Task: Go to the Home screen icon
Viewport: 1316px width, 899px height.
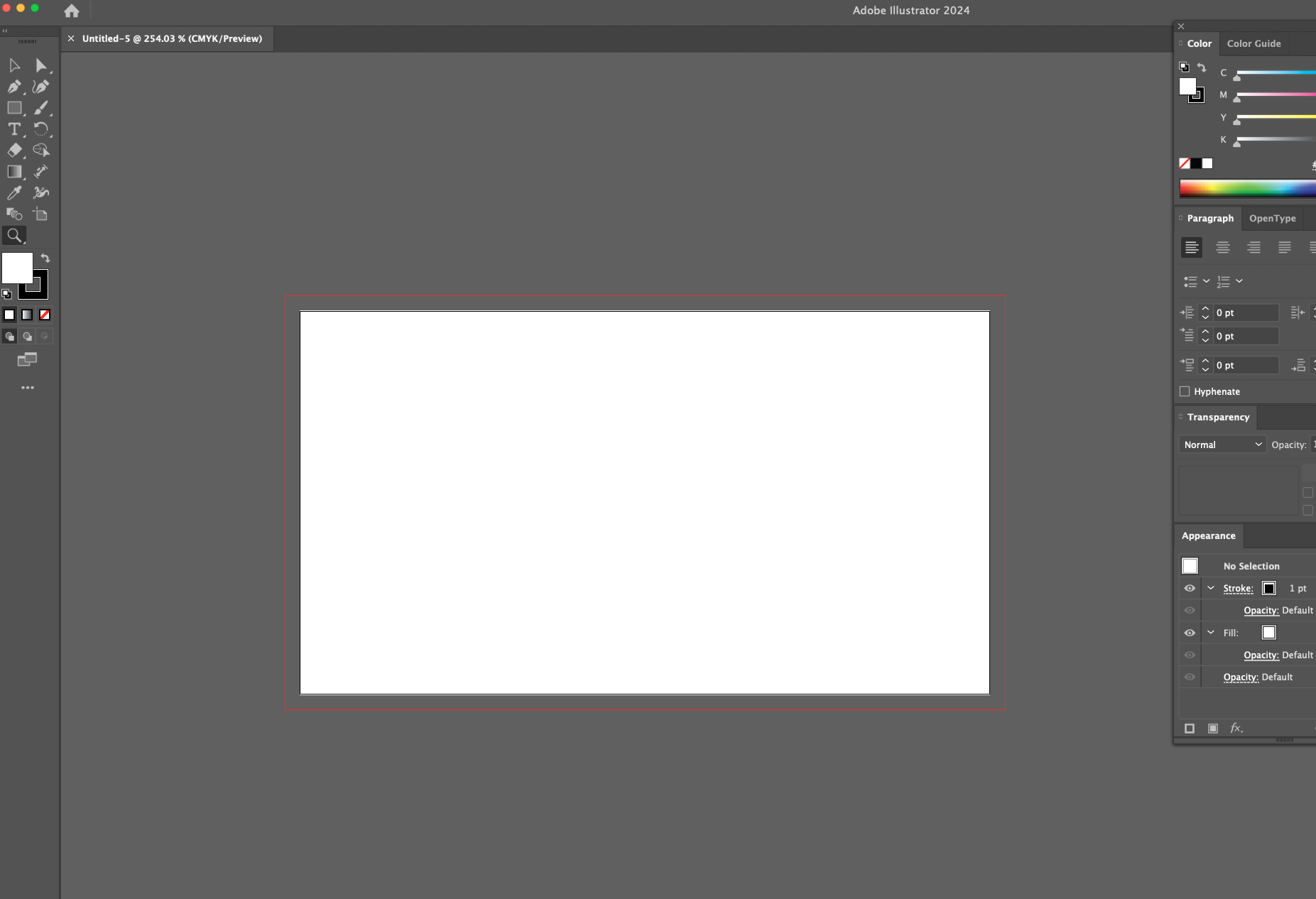Action: [x=72, y=11]
